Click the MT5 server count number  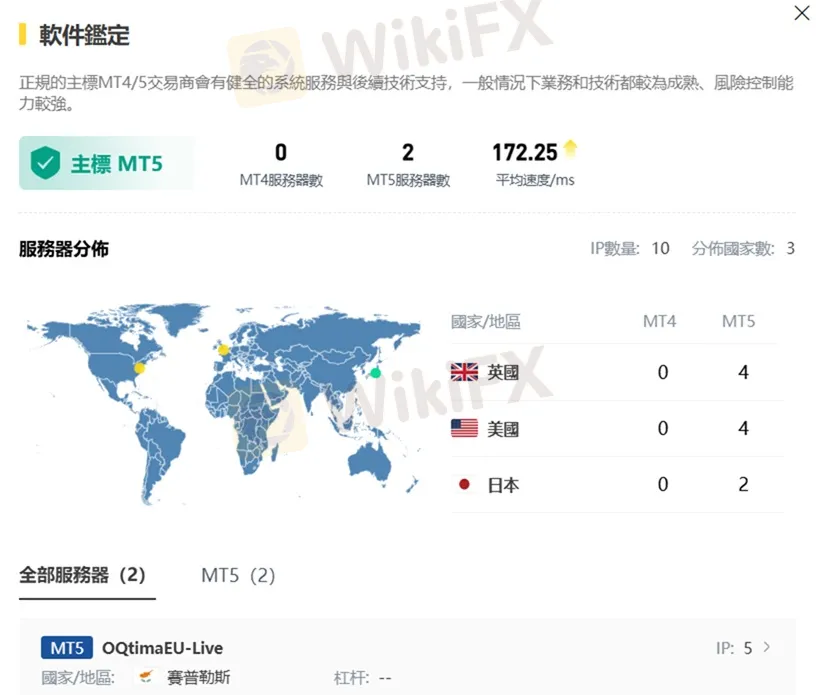tap(408, 152)
